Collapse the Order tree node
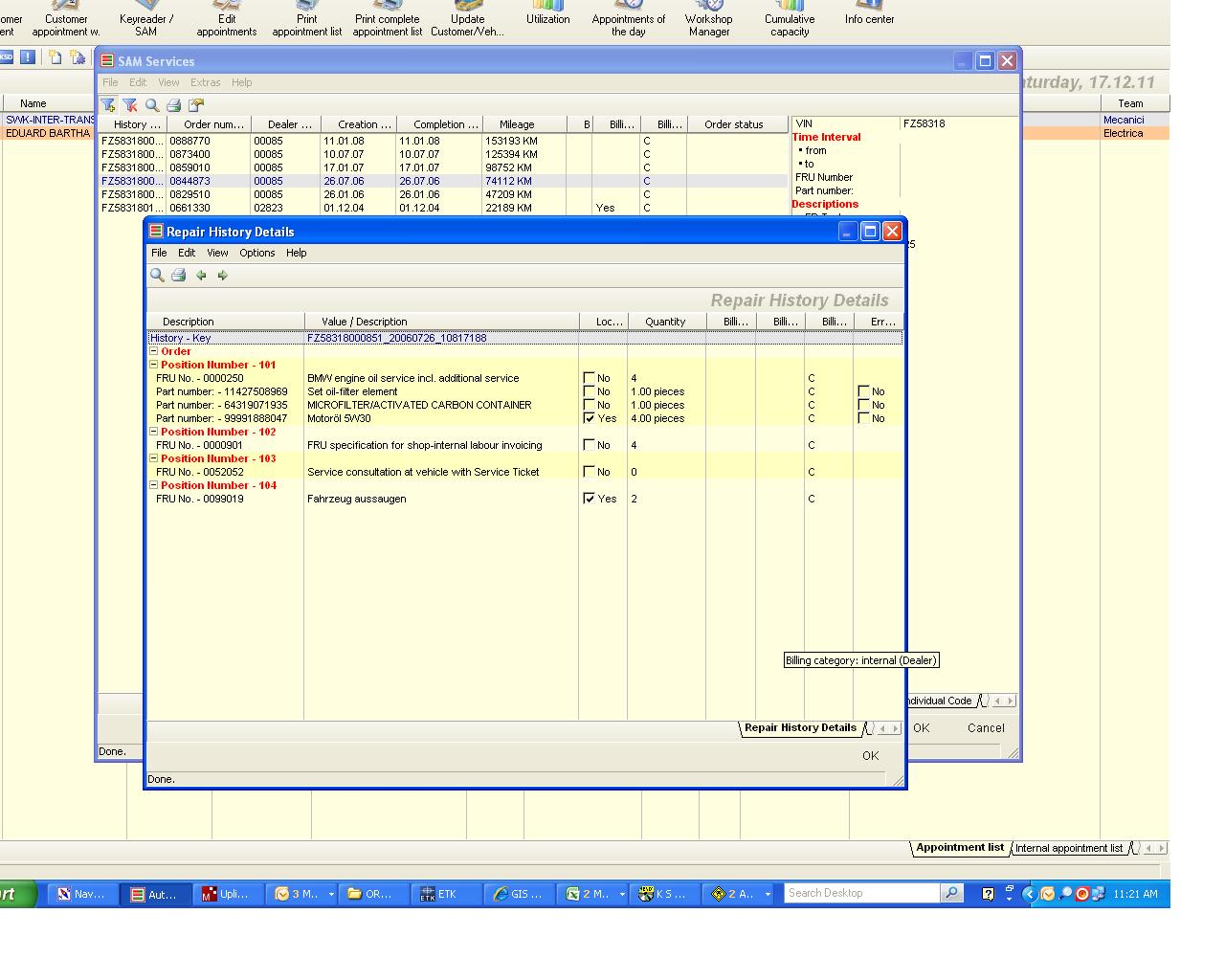This screenshot has width=1225, height=980. point(153,351)
